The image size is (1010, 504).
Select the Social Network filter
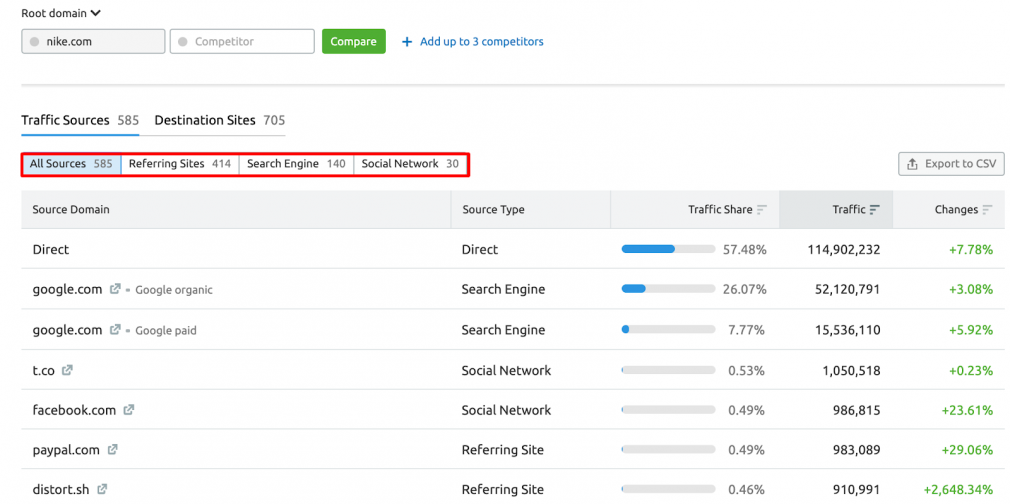point(410,164)
